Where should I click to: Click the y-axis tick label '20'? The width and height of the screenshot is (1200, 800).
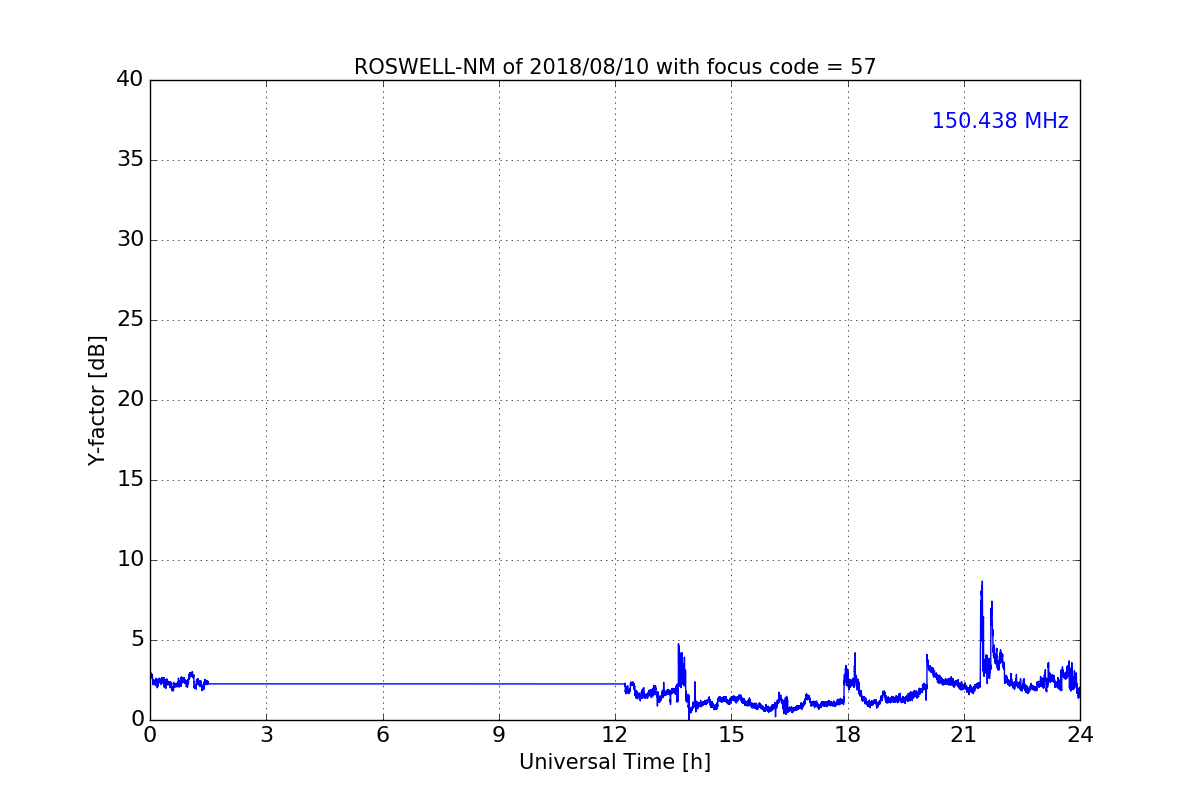click(130, 400)
